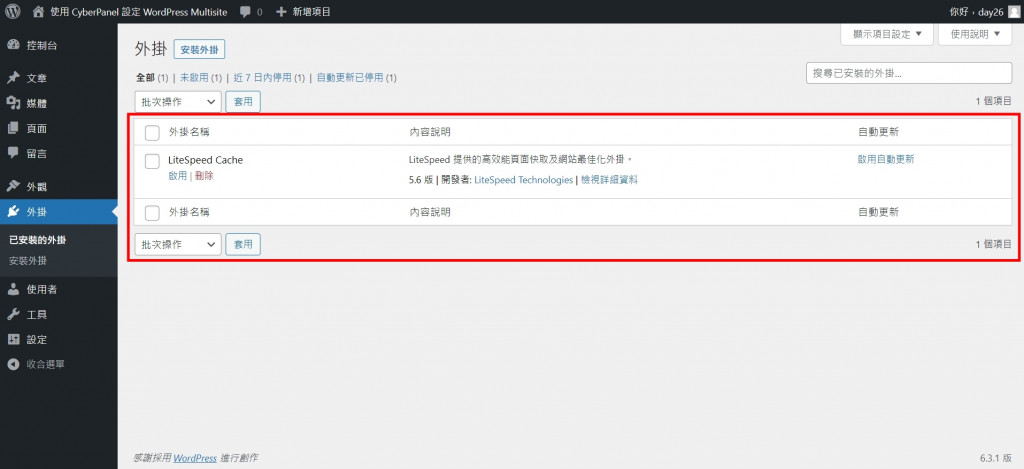
Task: Select 已安裝的外掛 submenu item
Action: point(37,240)
